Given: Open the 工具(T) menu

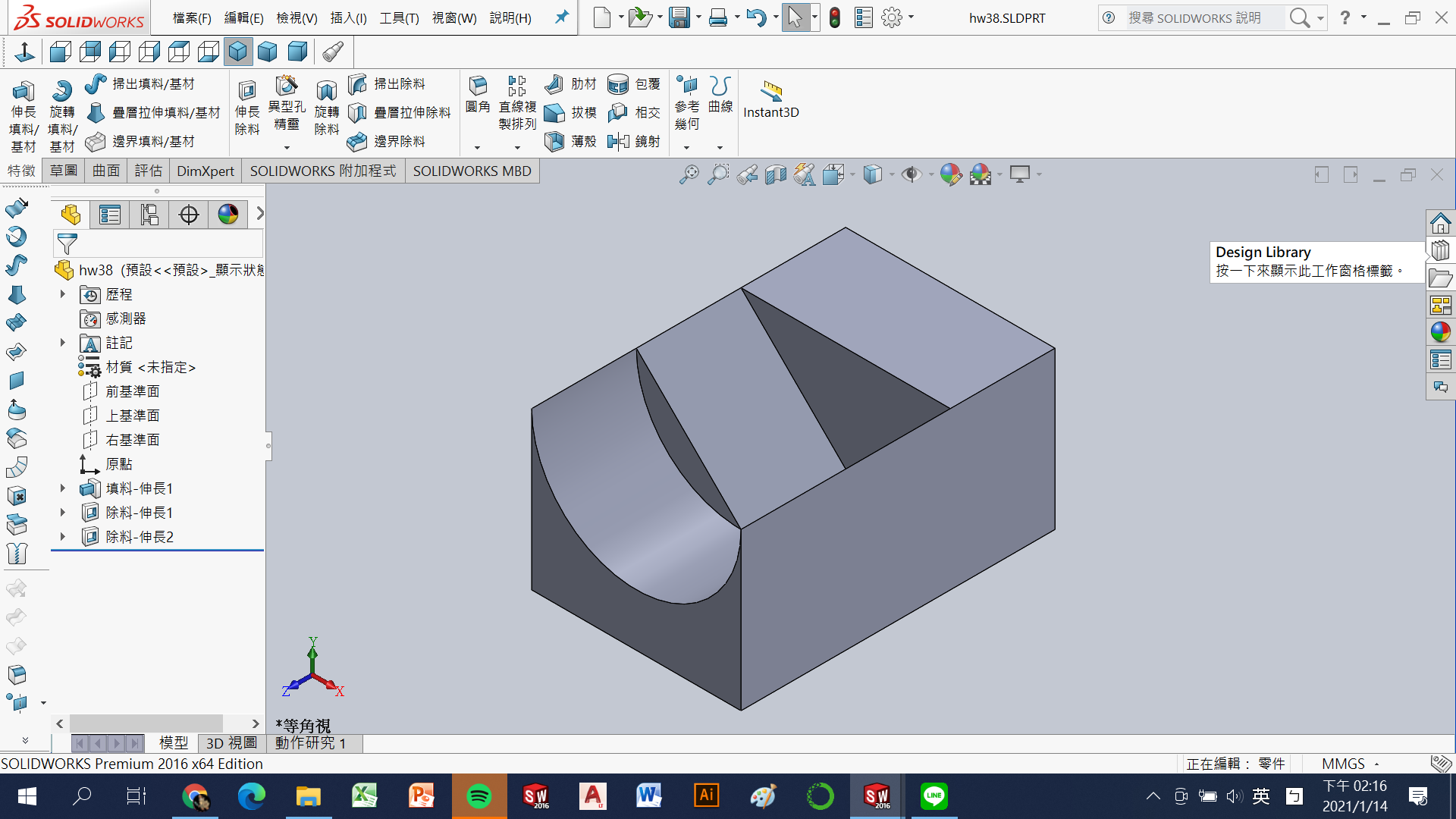Looking at the screenshot, I should coord(399,17).
